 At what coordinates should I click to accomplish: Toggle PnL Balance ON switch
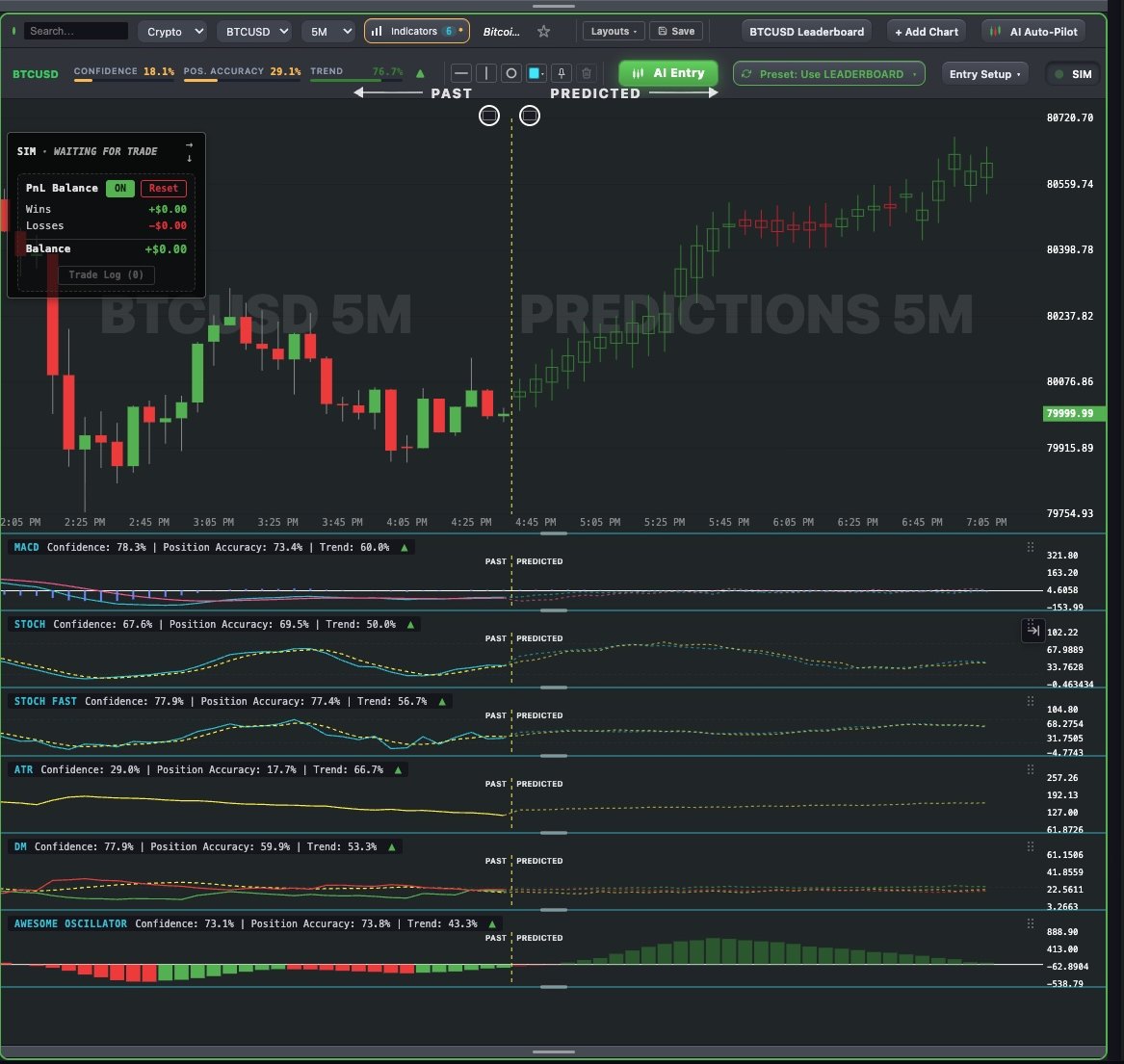point(119,189)
